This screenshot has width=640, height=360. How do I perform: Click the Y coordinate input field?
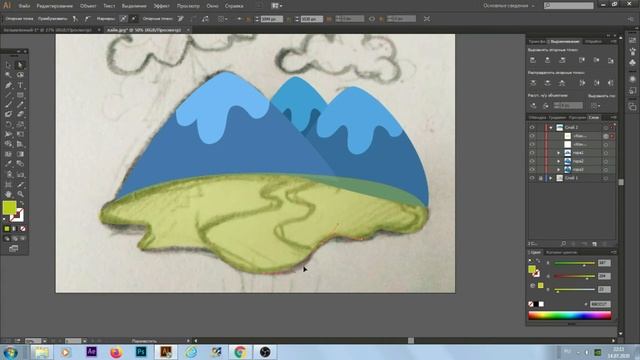point(312,19)
